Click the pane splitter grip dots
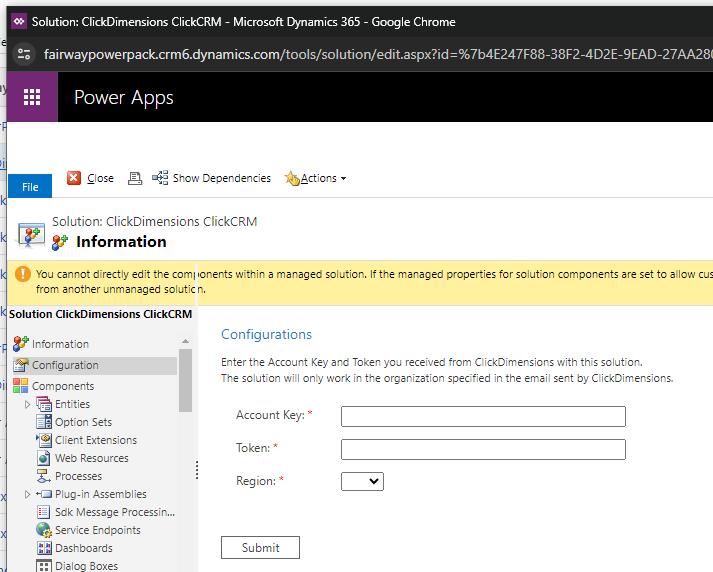Screen dimensions: 713x572 pos(197,470)
